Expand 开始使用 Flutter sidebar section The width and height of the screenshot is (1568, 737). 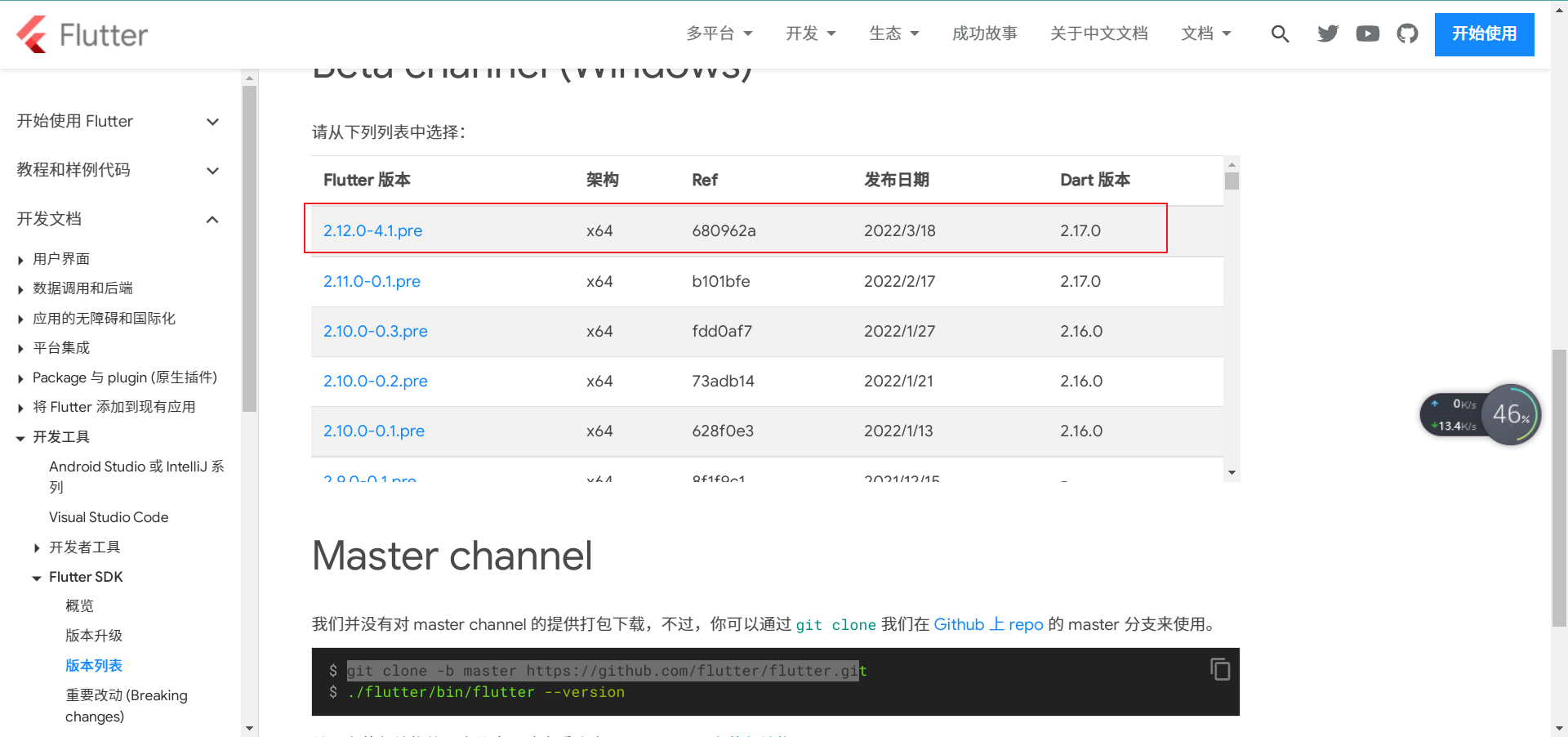click(x=118, y=121)
